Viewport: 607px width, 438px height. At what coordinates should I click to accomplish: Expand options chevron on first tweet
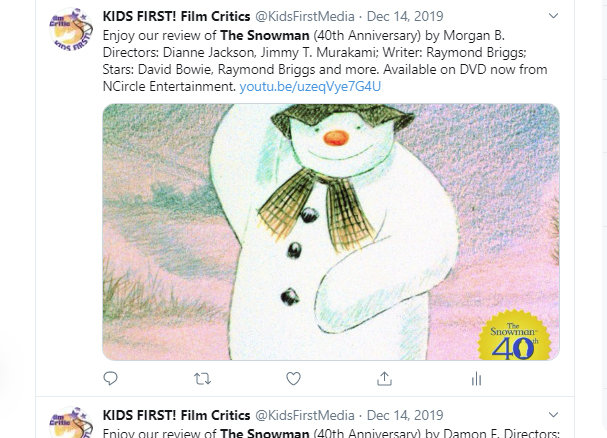[554, 16]
